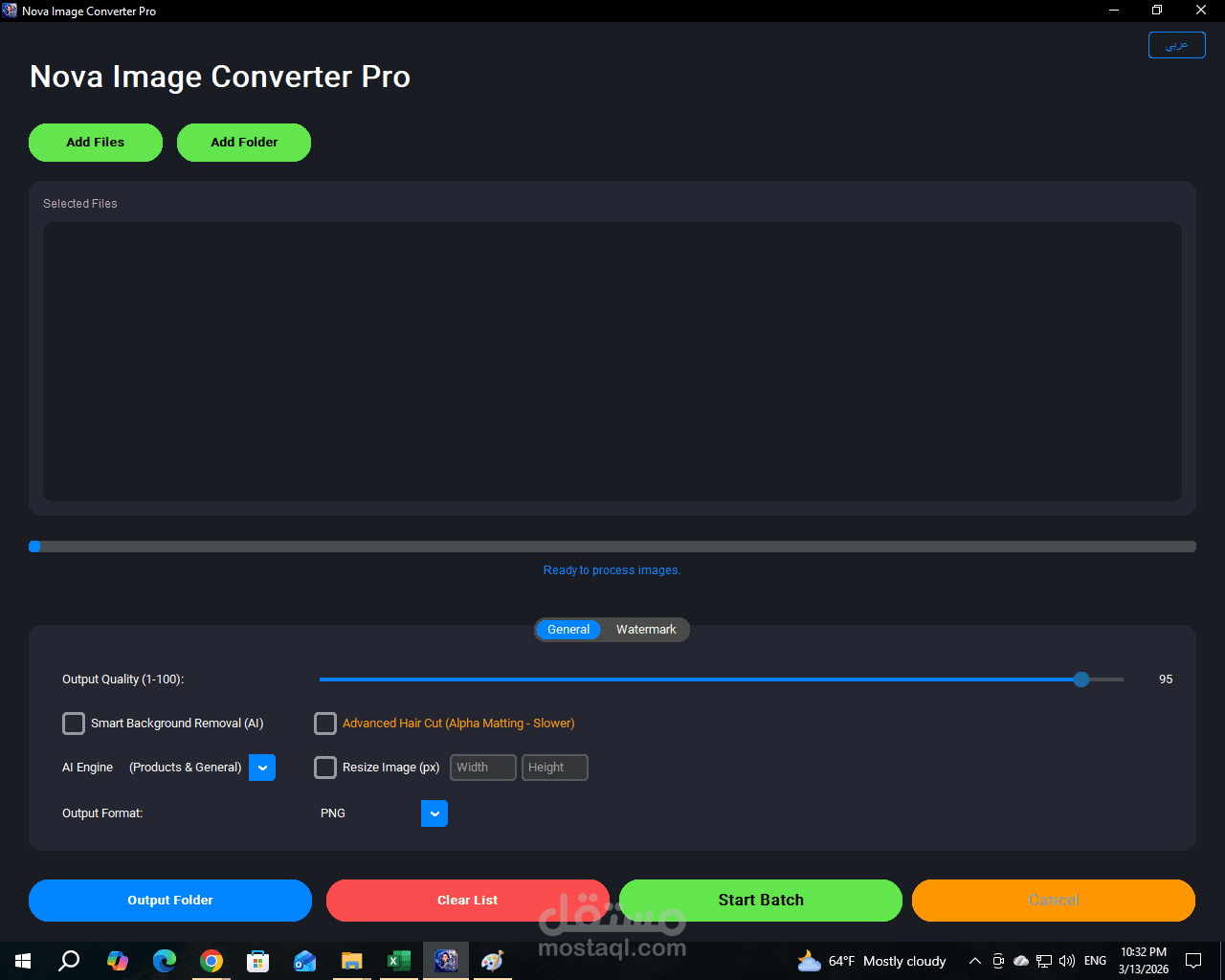1225x980 pixels.
Task: Select the General settings tab
Action: tap(568, 629)
